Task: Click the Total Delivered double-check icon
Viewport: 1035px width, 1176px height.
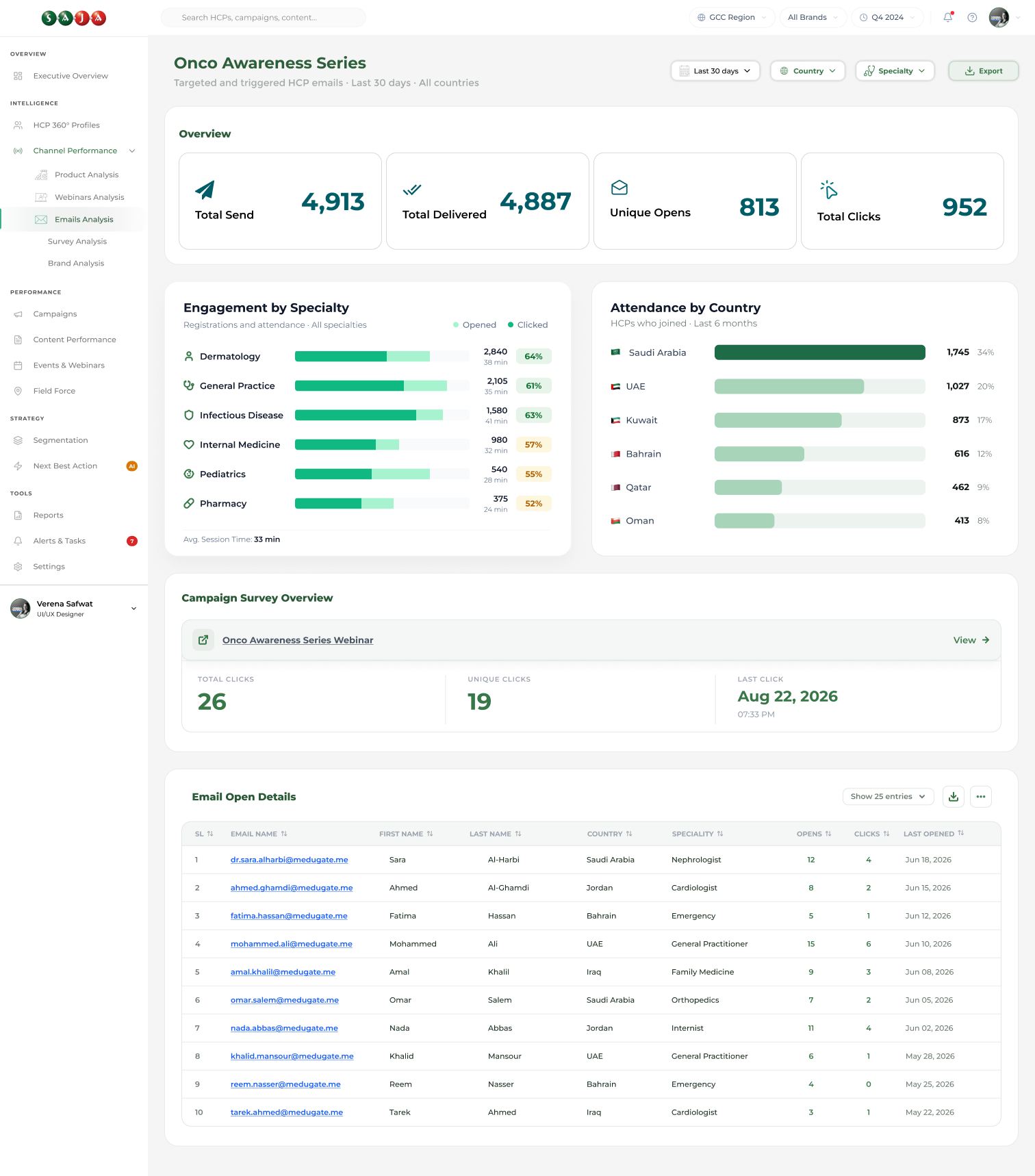Action: 412,190
